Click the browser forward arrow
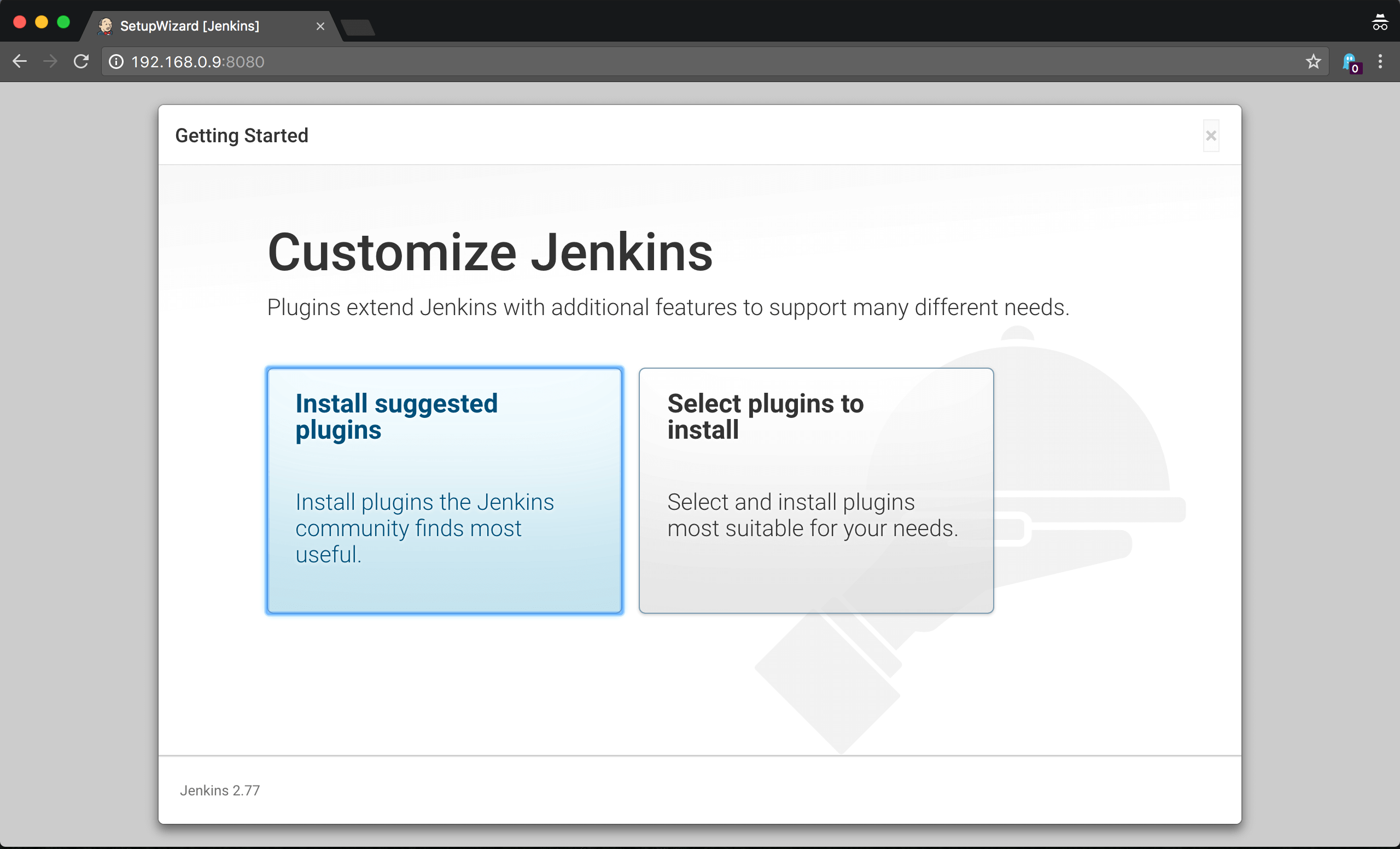 point(50,61)
